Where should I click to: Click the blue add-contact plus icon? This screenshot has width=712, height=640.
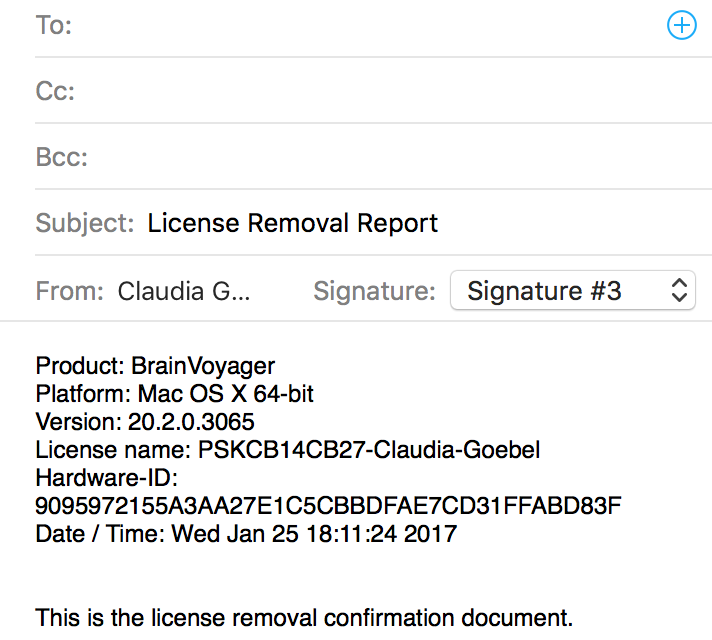pos(681,25)
